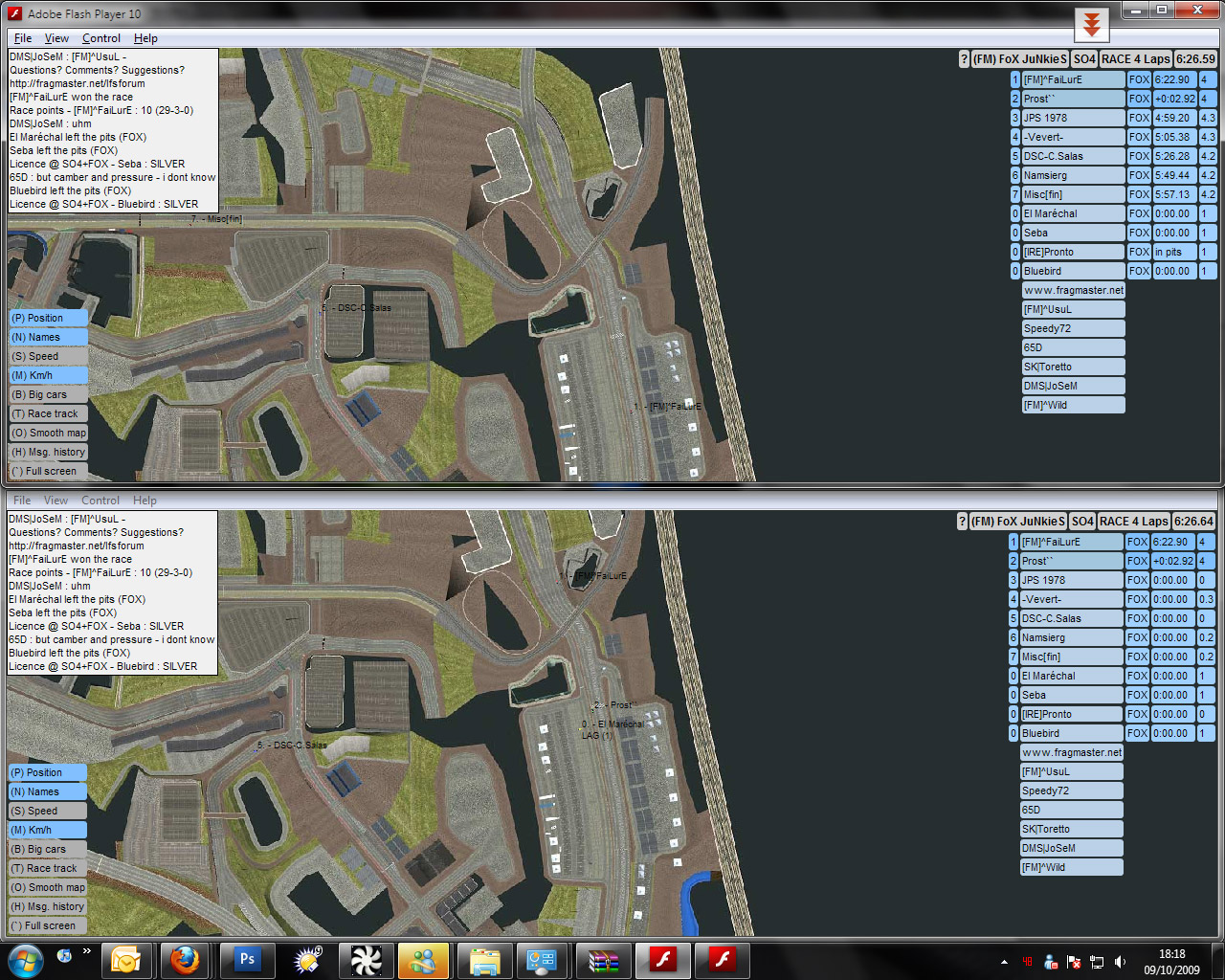Open Windows Explorer folder icon in taskbar
The image size is (1225, 980).
484,960
